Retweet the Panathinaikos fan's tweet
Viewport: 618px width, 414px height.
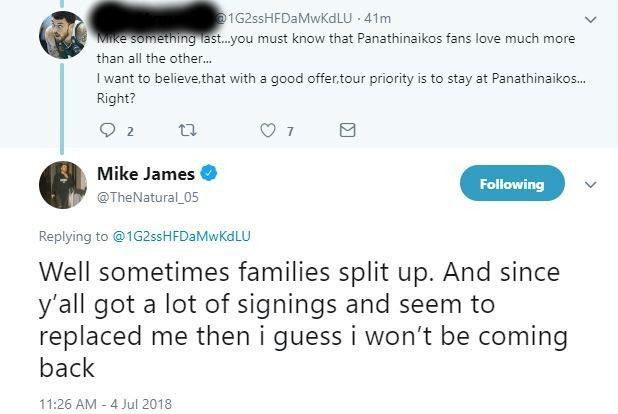tap(188, 130)
